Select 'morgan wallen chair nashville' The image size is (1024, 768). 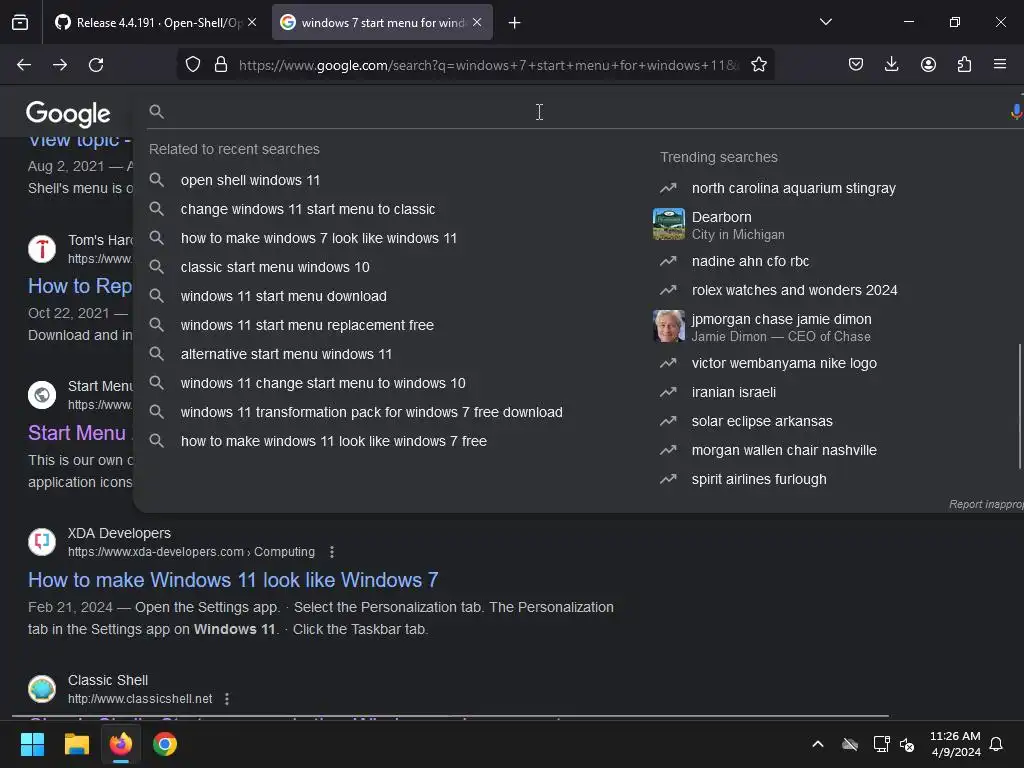[x=784, y=451]
